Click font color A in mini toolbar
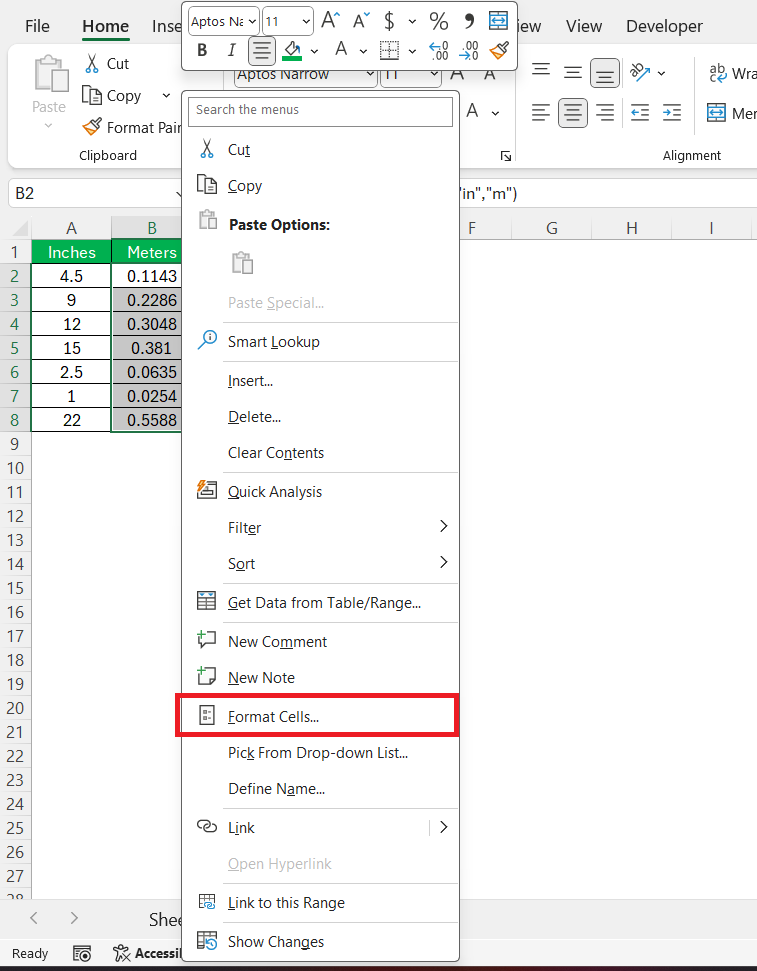The width and height of the screenshot is (757, 971). click(341, 50)
